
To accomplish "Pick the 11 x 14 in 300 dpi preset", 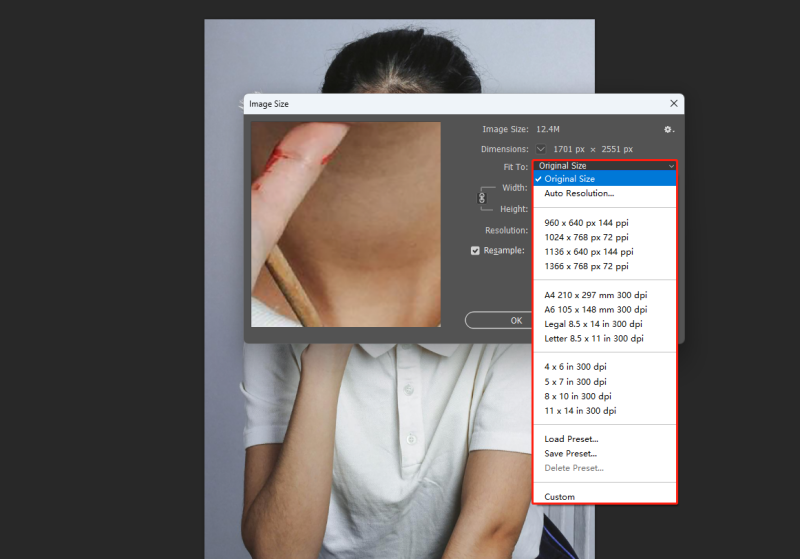I will click(x=605, y=411).
